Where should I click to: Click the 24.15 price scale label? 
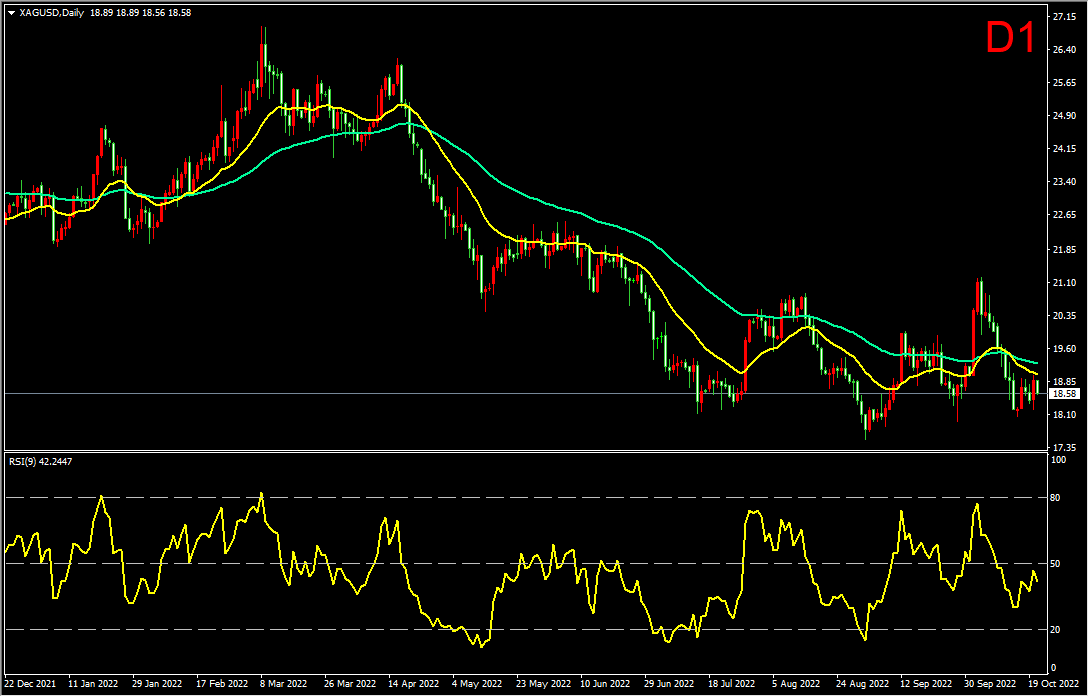tap(1065, 149)
